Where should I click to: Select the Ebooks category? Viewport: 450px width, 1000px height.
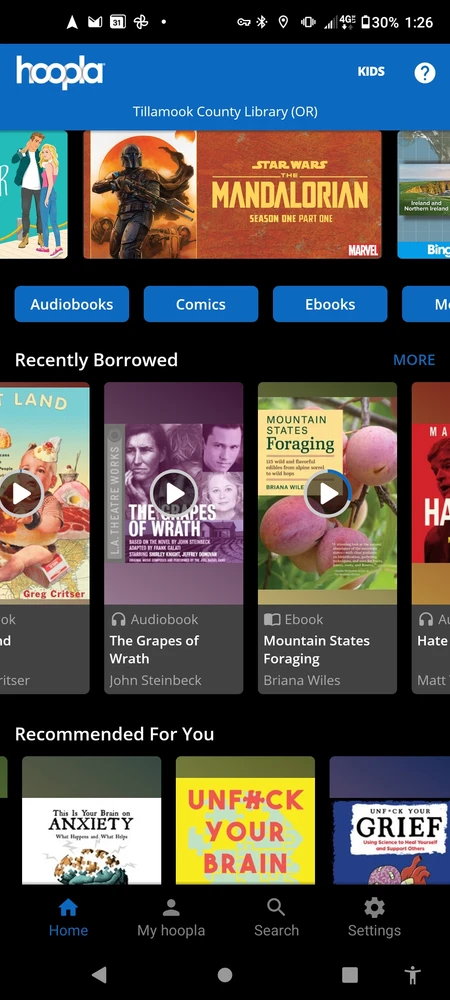point(330,304)
